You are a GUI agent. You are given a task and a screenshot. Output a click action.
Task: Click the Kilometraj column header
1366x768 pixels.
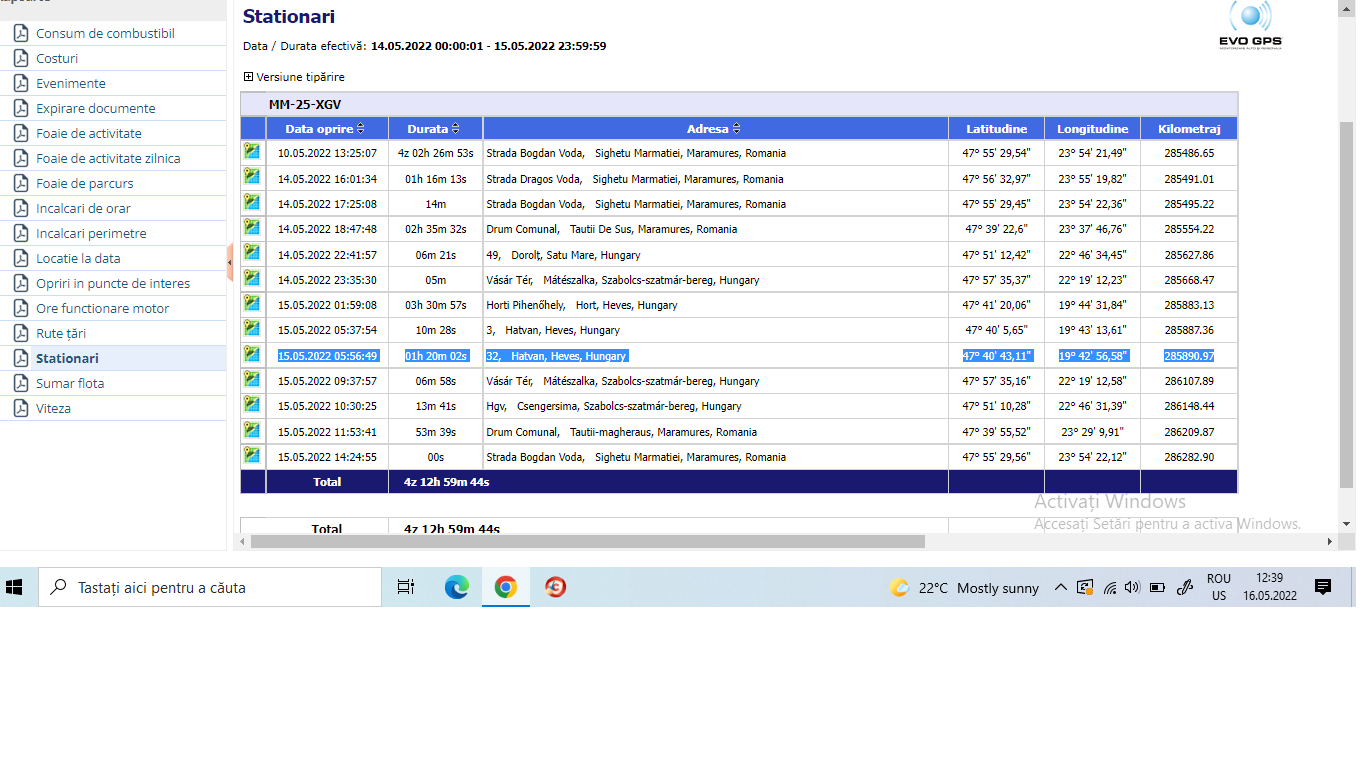pos(1189,128)
